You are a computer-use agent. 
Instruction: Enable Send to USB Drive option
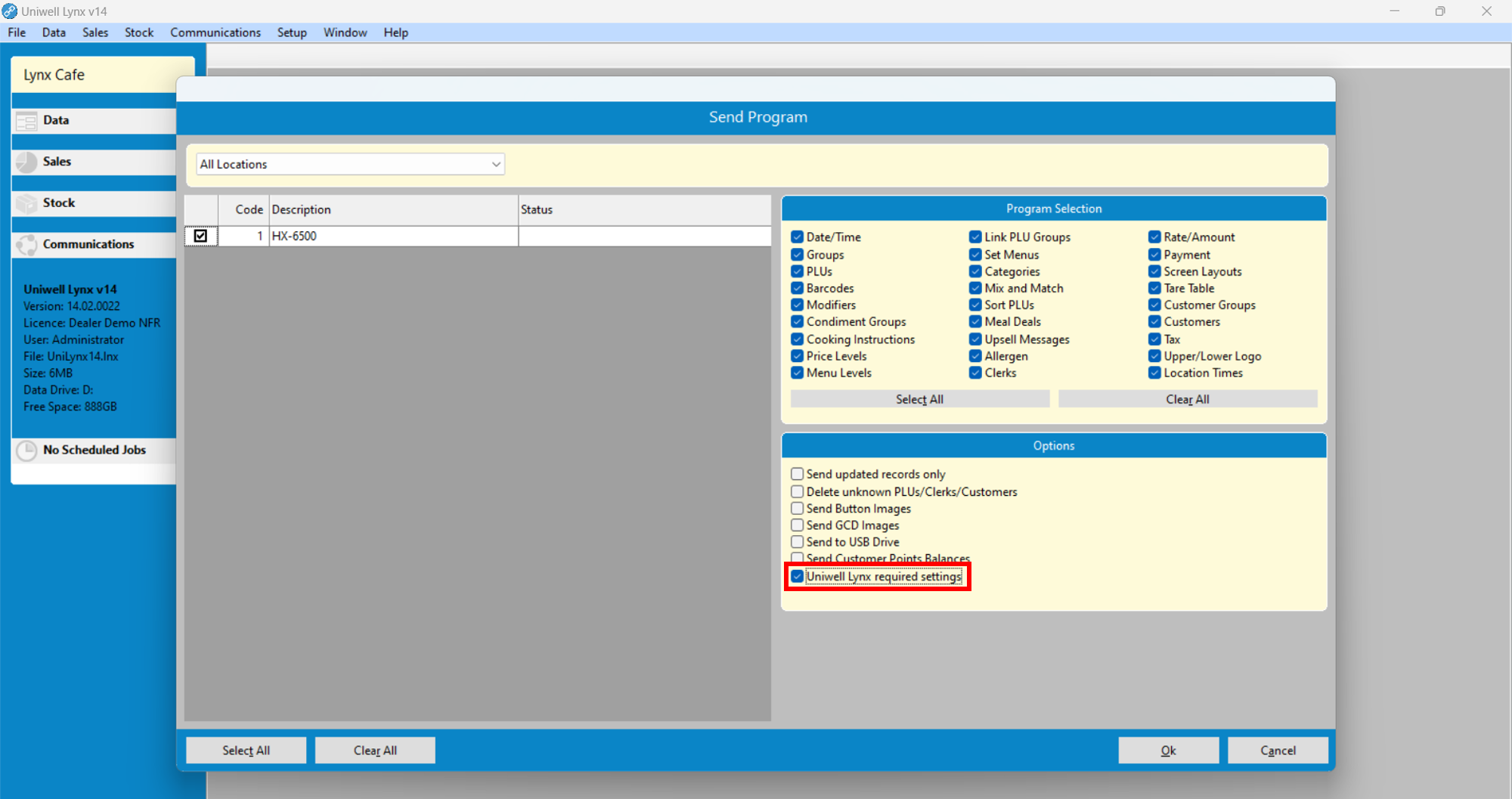point(797,542)
